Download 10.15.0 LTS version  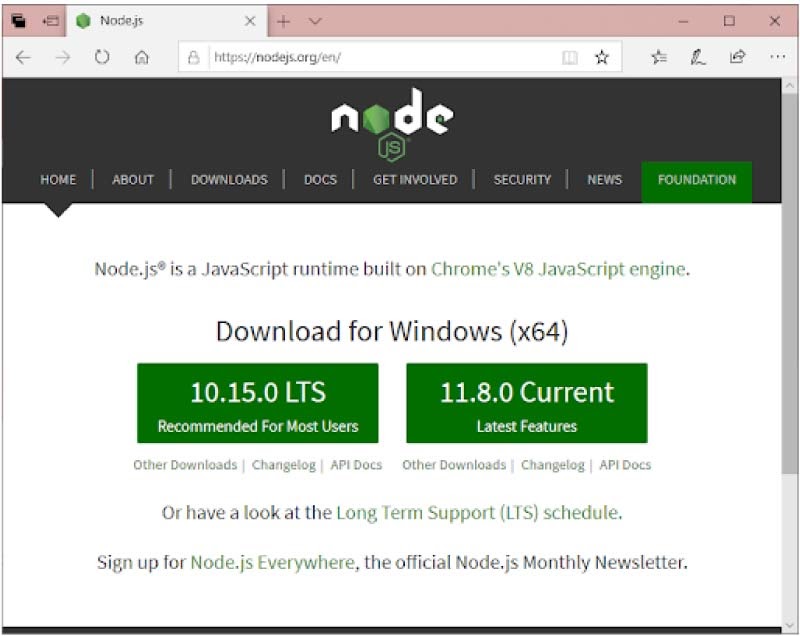click(x=258, y=403)
